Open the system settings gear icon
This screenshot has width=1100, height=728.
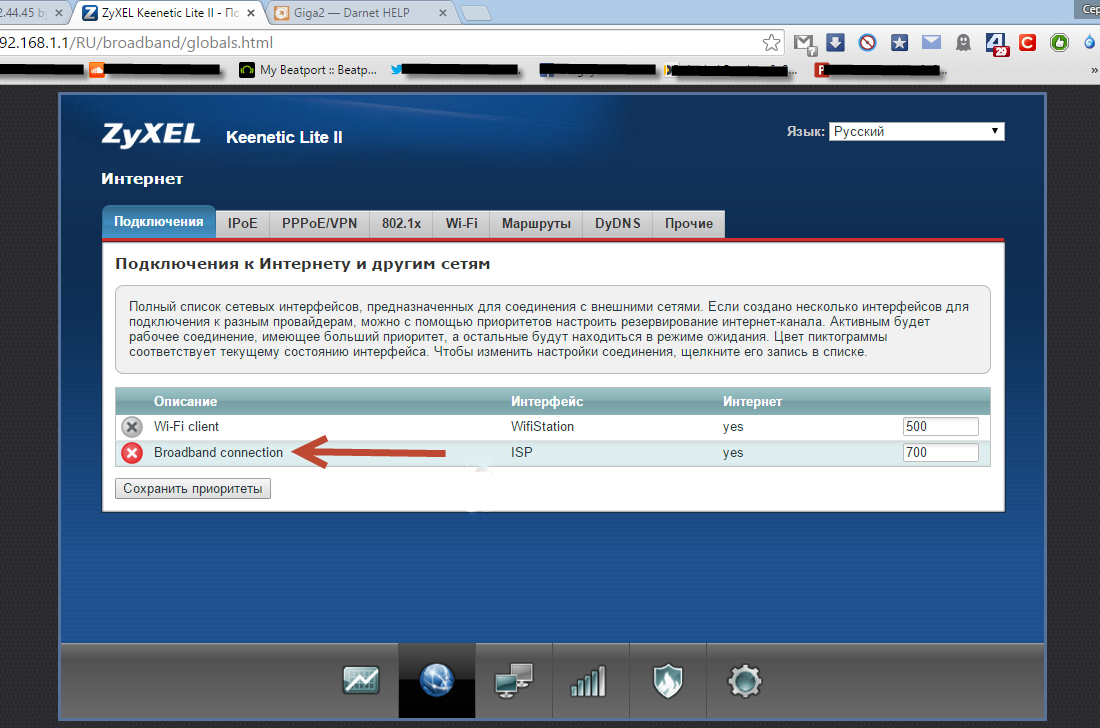[744, 680]
